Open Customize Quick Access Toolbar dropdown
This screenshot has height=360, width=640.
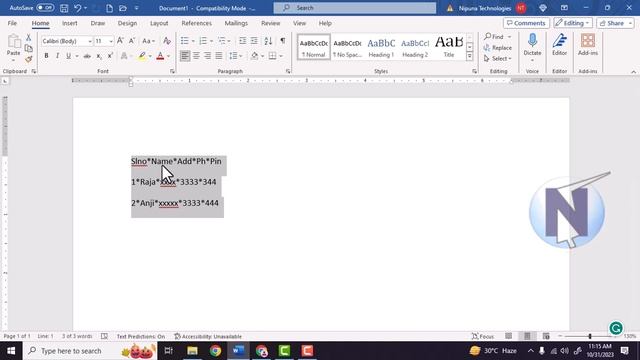coord(136,8)
